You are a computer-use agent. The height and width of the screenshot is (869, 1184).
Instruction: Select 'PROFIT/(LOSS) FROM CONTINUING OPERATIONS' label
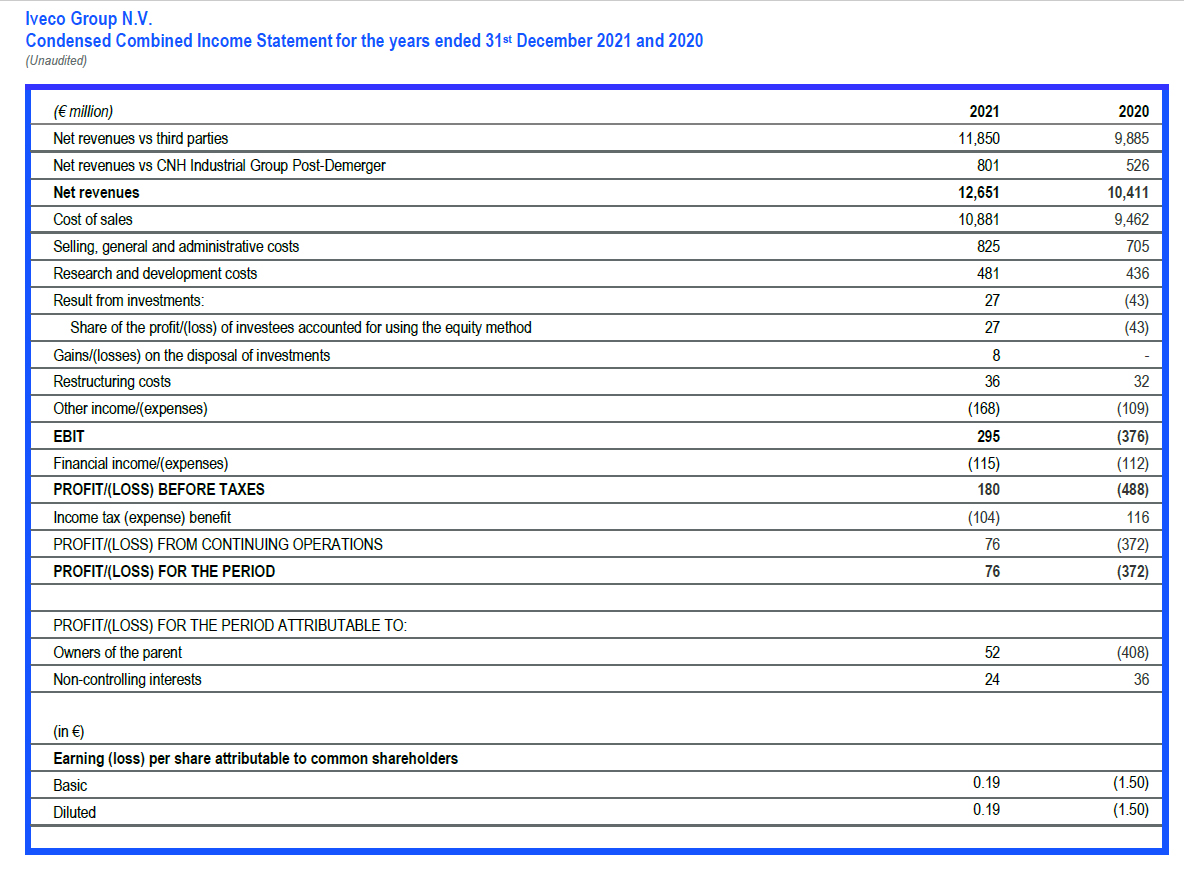[218, 545]
